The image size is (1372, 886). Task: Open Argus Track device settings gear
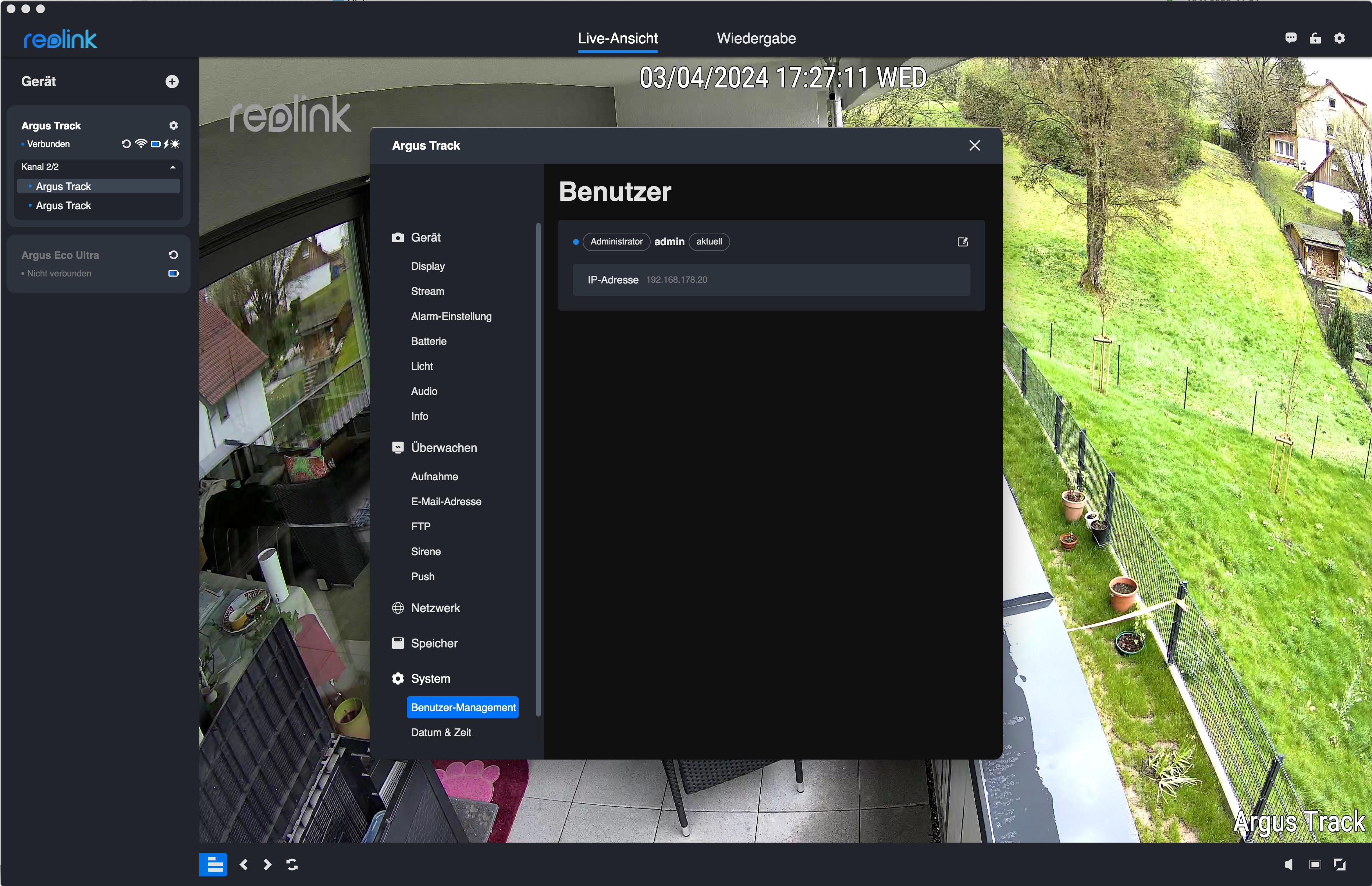click(x=173, y=125)
